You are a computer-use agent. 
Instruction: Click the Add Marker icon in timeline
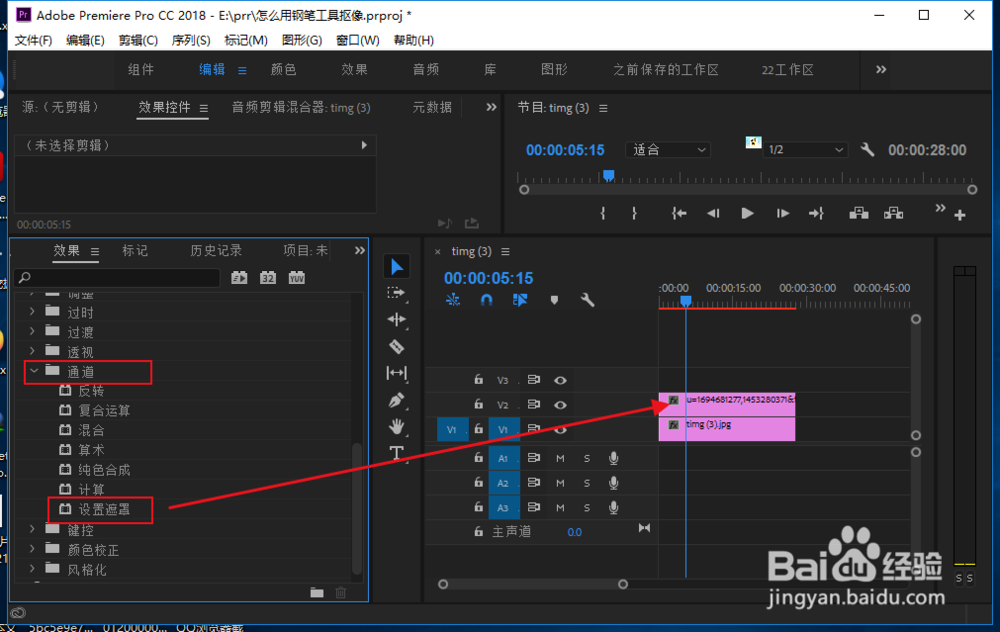(554, 300)
